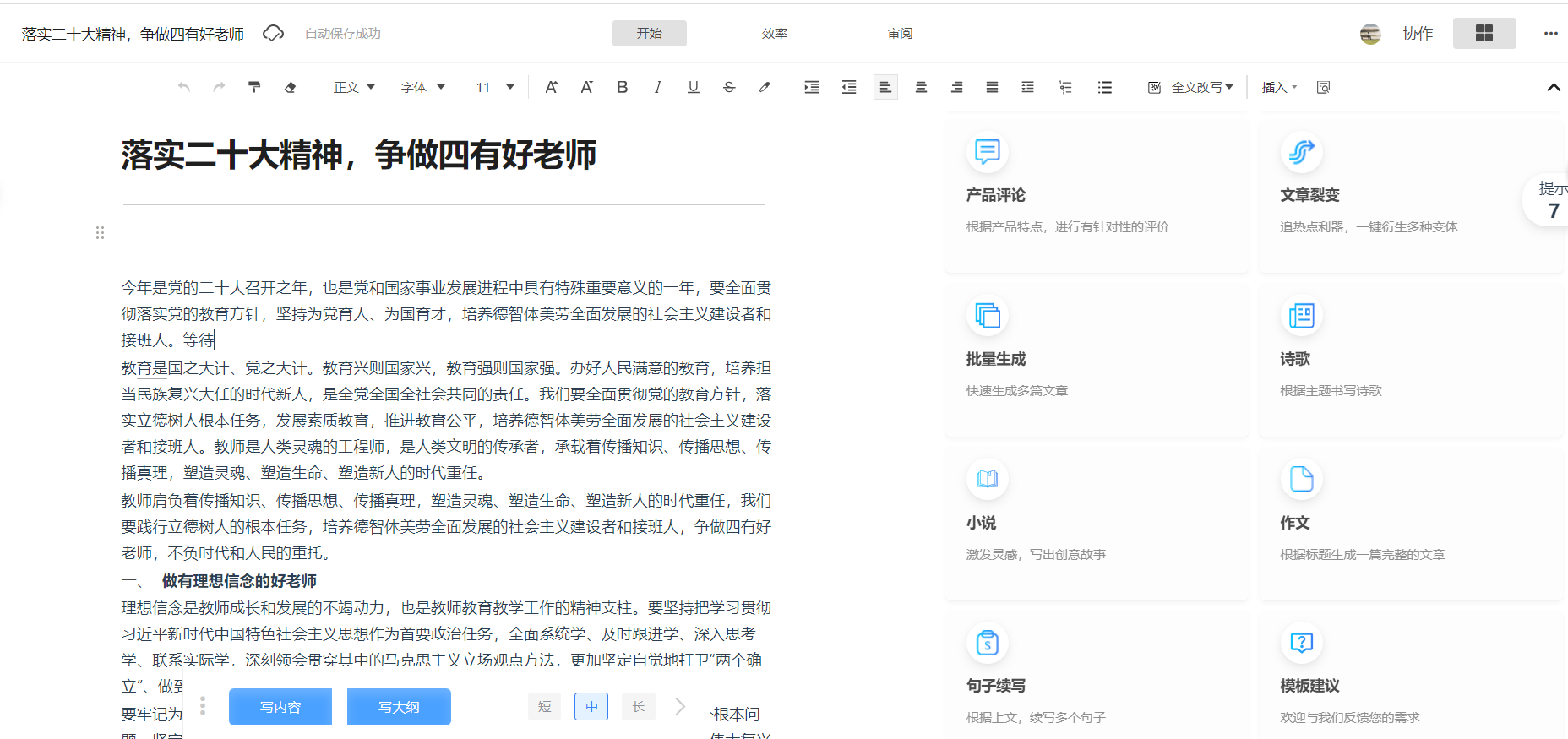
Task: Select justify text alignment
Action: coord(992,87)
